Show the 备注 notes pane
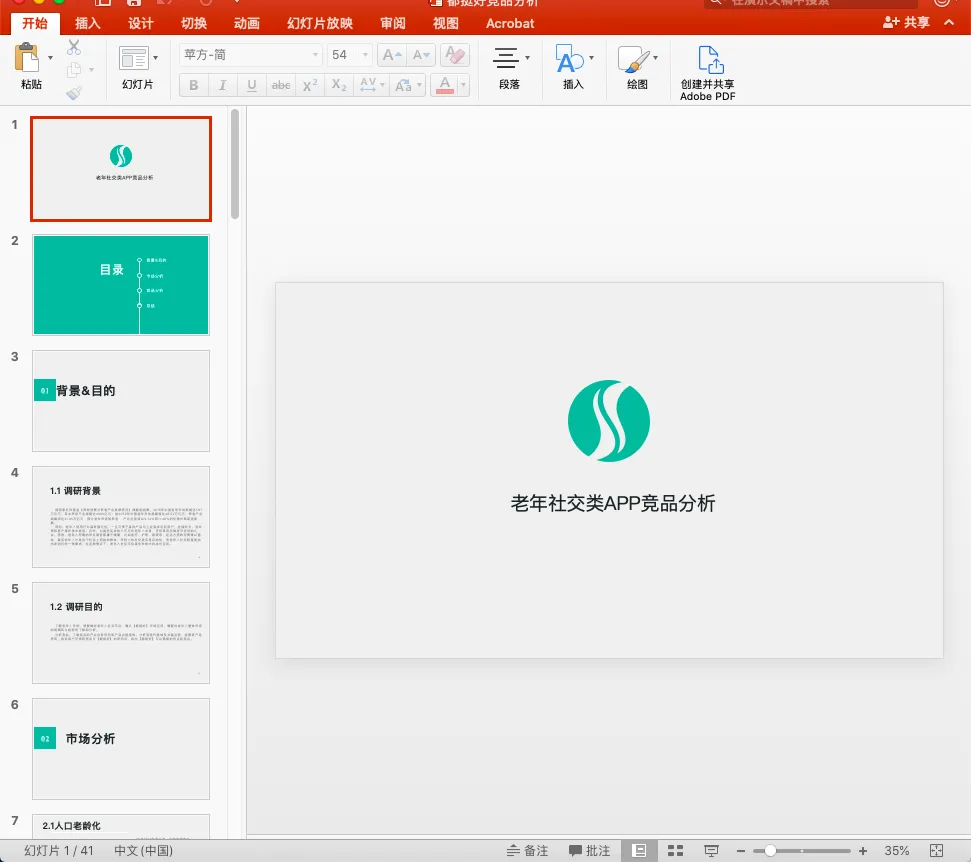This screenshot has height=862, width=971. [528, 850]
